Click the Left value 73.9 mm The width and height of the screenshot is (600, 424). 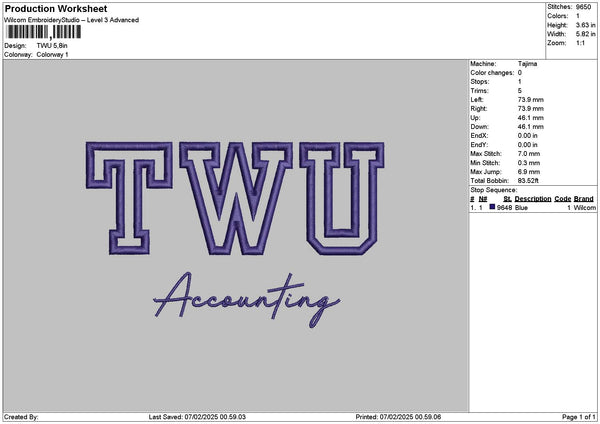(530, 100)
